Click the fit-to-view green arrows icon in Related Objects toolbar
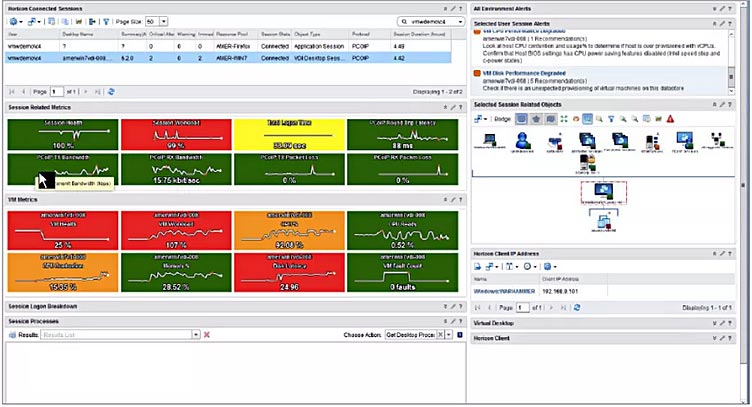The image size is (752, 407). tap(564, 119)
